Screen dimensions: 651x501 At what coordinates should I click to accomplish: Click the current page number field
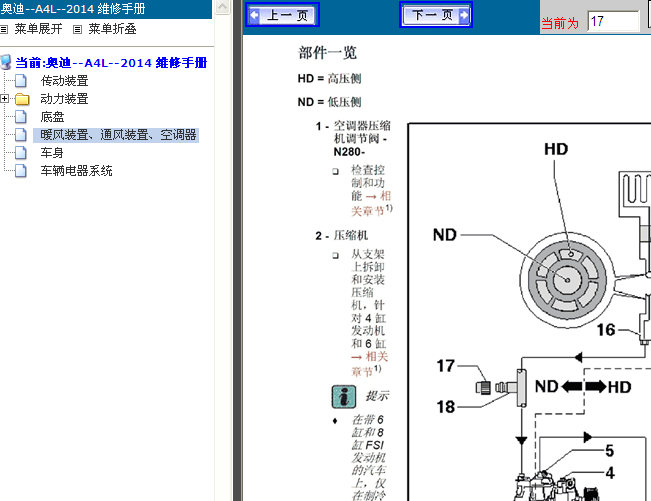[613, 21]
